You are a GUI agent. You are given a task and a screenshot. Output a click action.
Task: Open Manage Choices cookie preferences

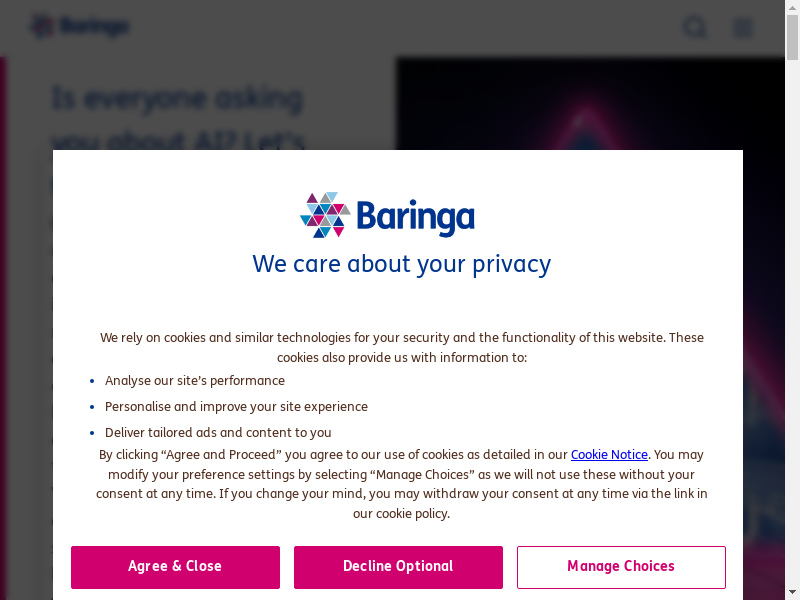621,567
